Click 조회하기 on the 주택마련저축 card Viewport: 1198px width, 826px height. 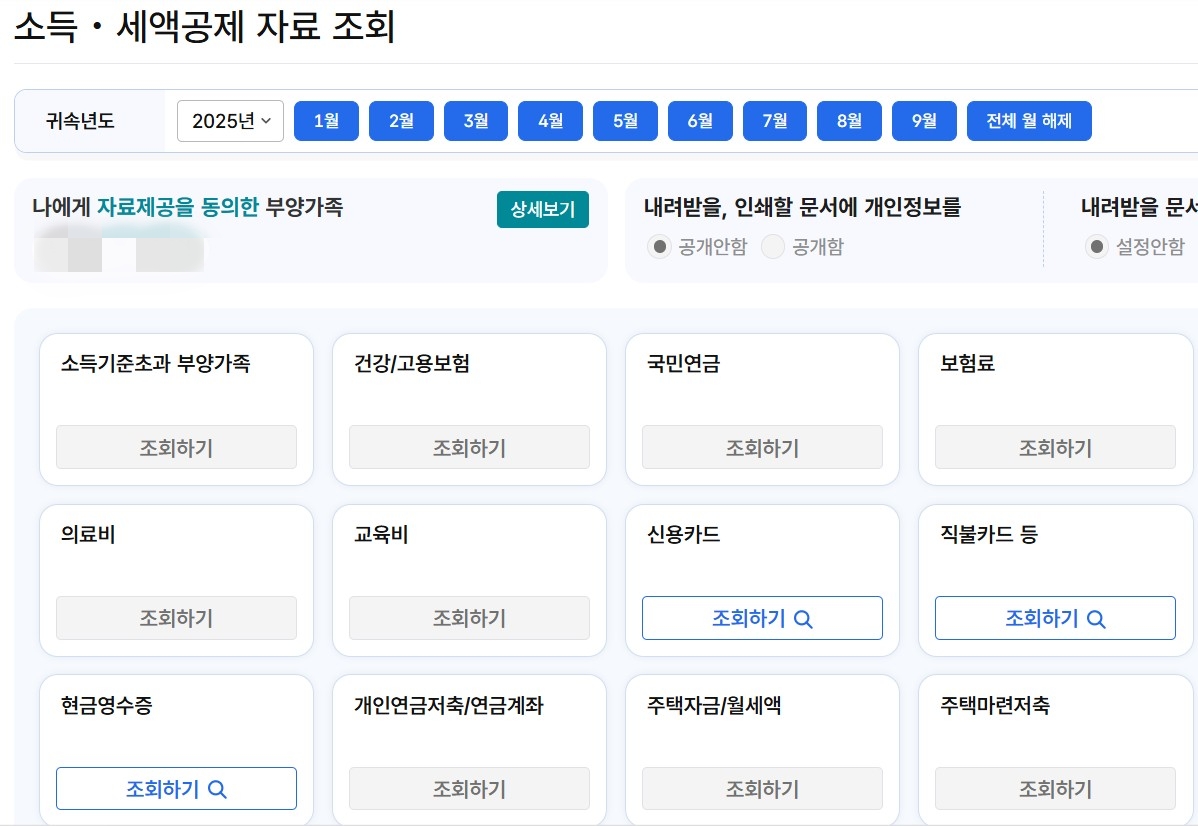tap(1054, 788)
